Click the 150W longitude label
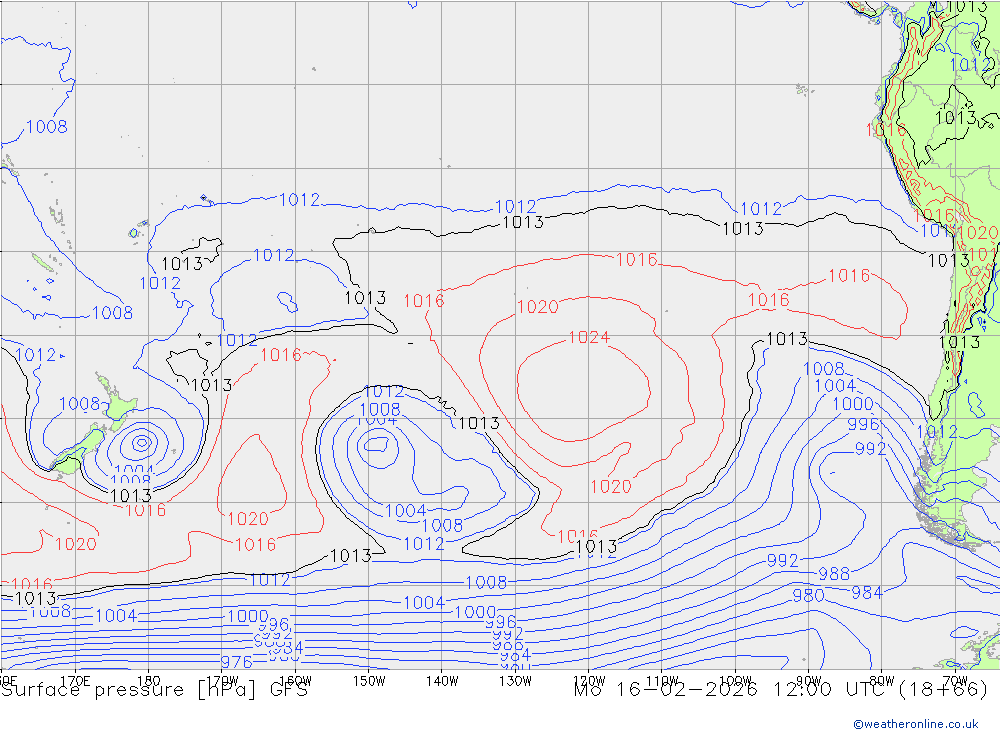 click(369, 681)
